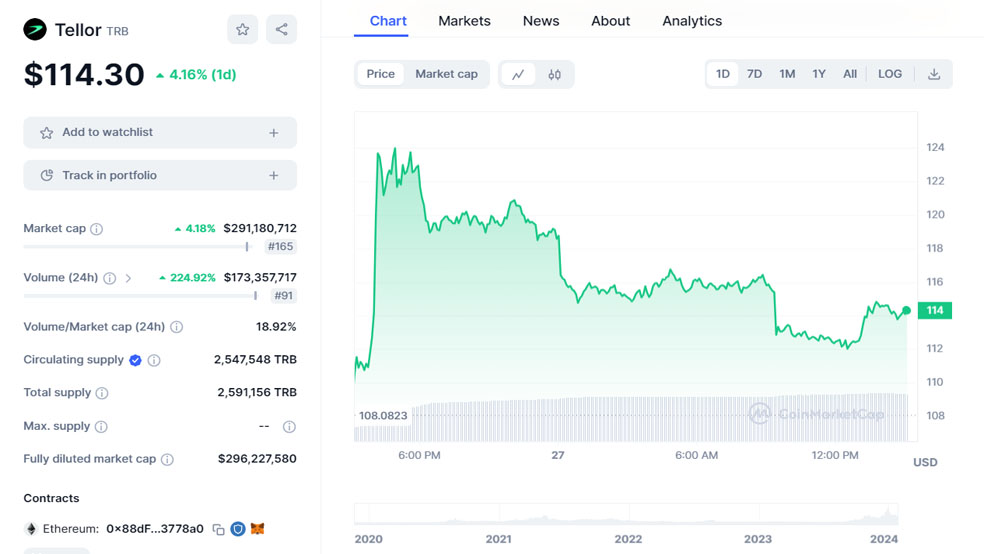Expand Volume (24h) details chevron

(x=128, y=278)
